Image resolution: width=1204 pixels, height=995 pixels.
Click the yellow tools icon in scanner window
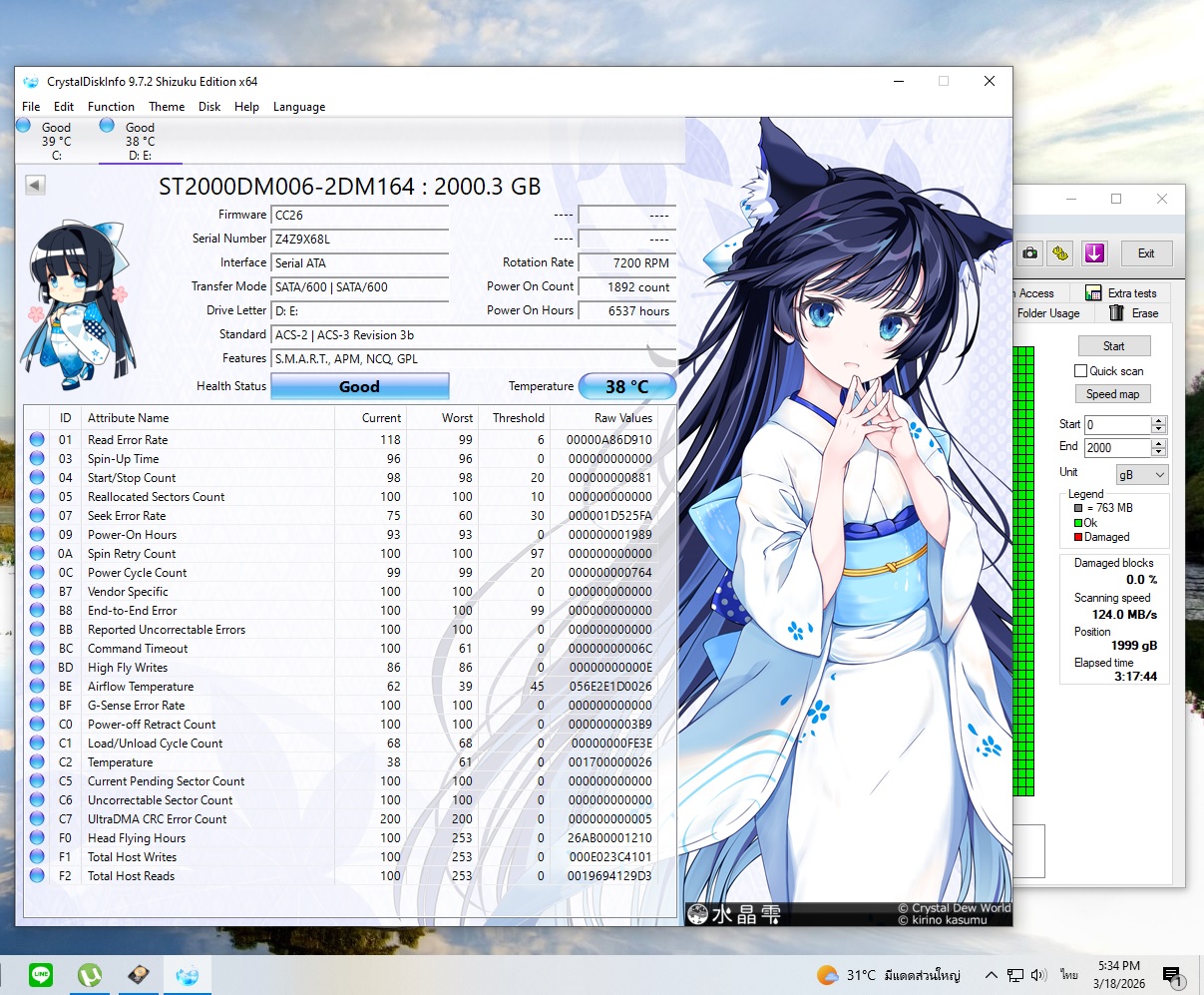1060,253
